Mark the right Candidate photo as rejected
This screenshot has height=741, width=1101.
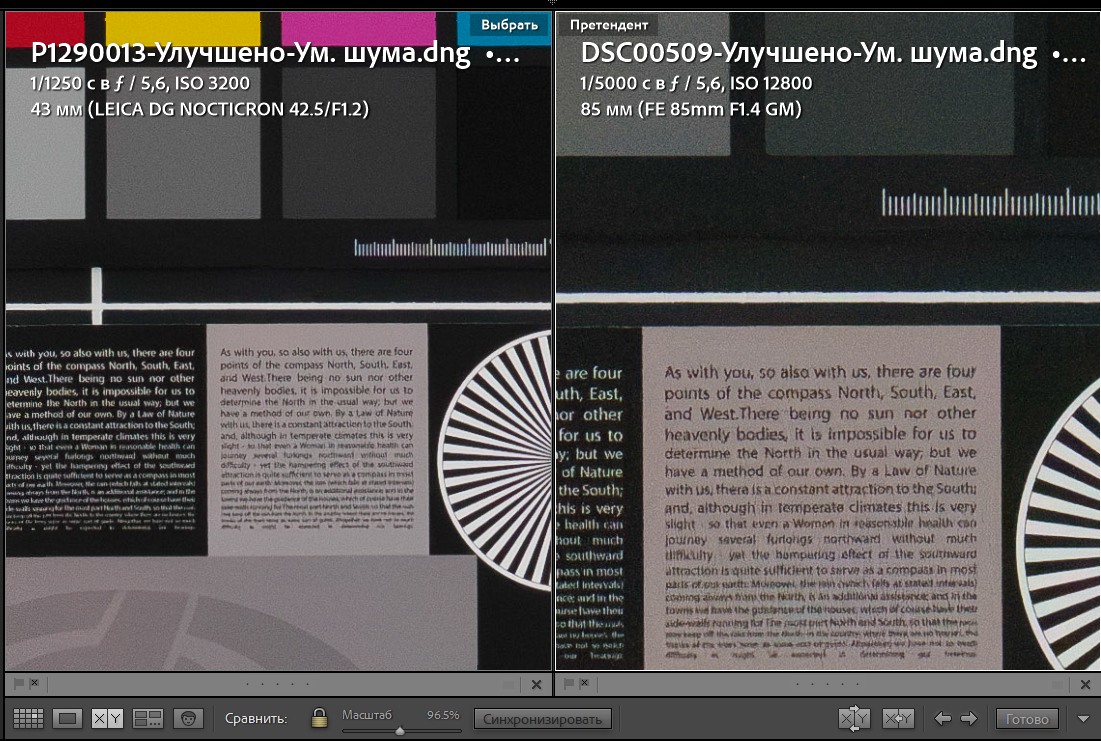click(585, 683)
